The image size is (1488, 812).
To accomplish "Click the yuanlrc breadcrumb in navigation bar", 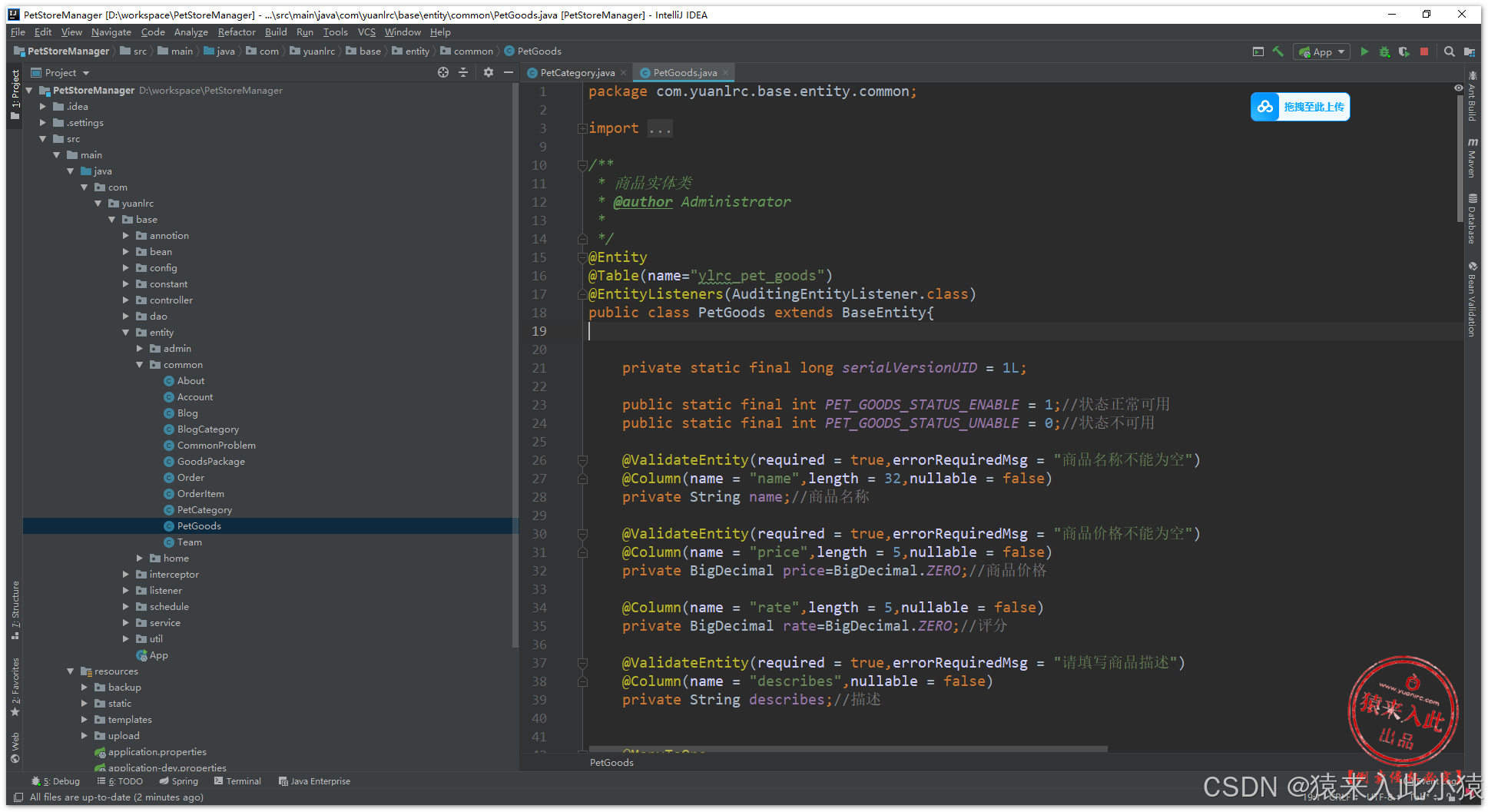I will pos(312,51).
